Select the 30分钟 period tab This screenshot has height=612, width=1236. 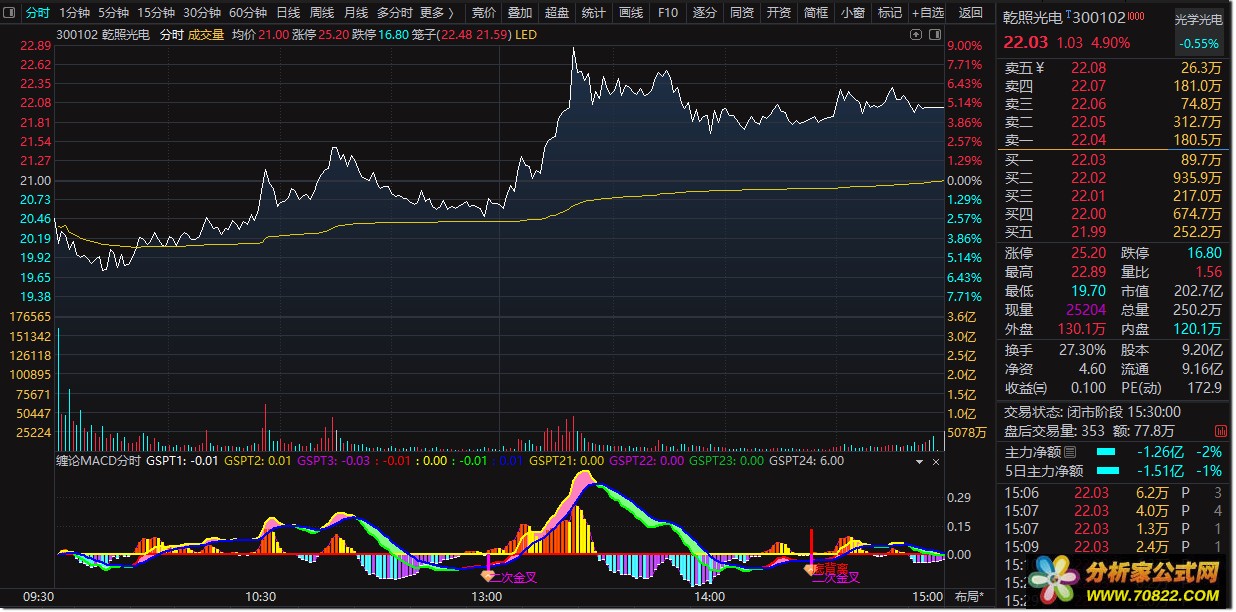pos(201,13)
